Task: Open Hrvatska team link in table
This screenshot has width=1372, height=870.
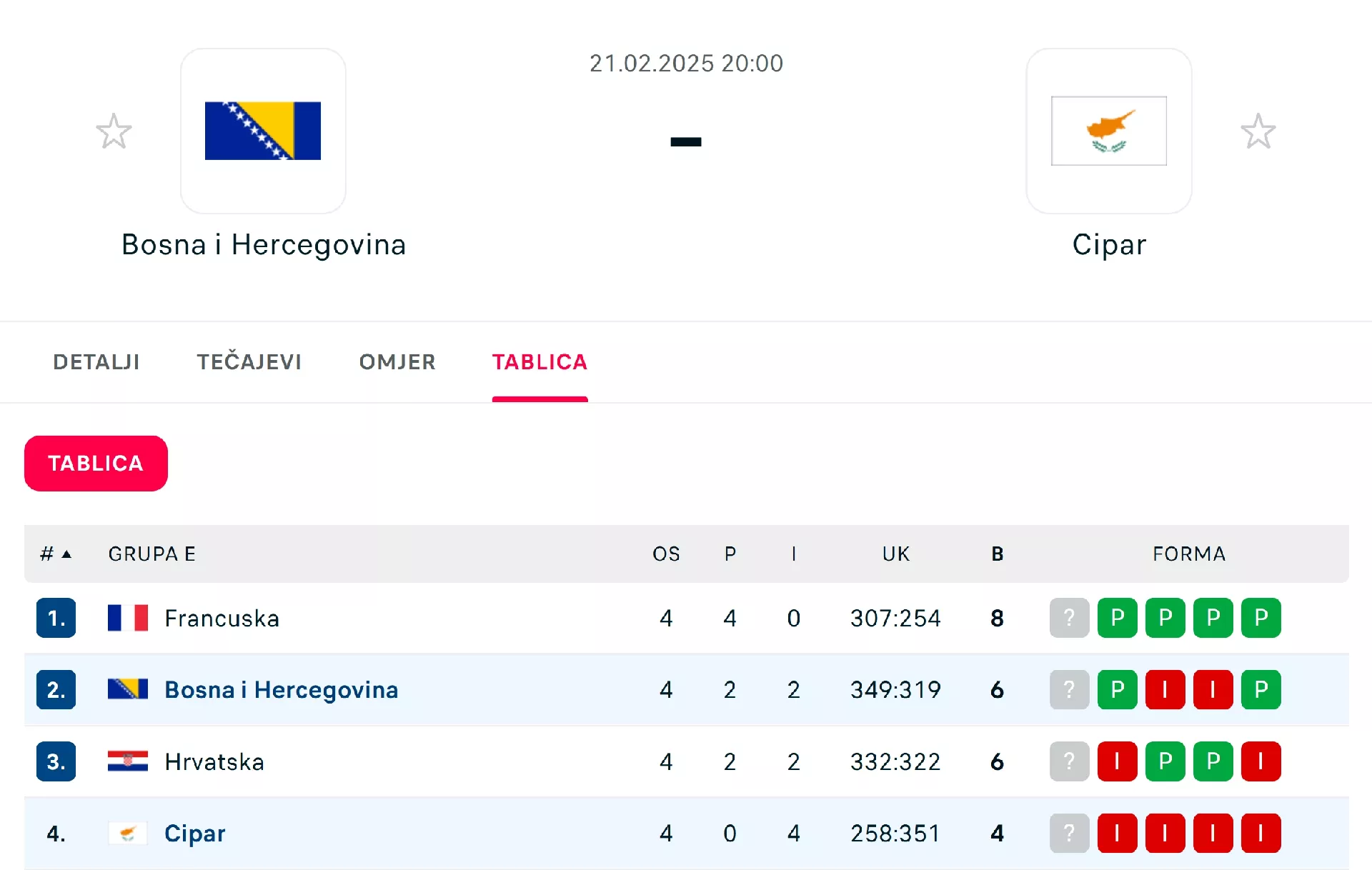Action: point(214,762)
